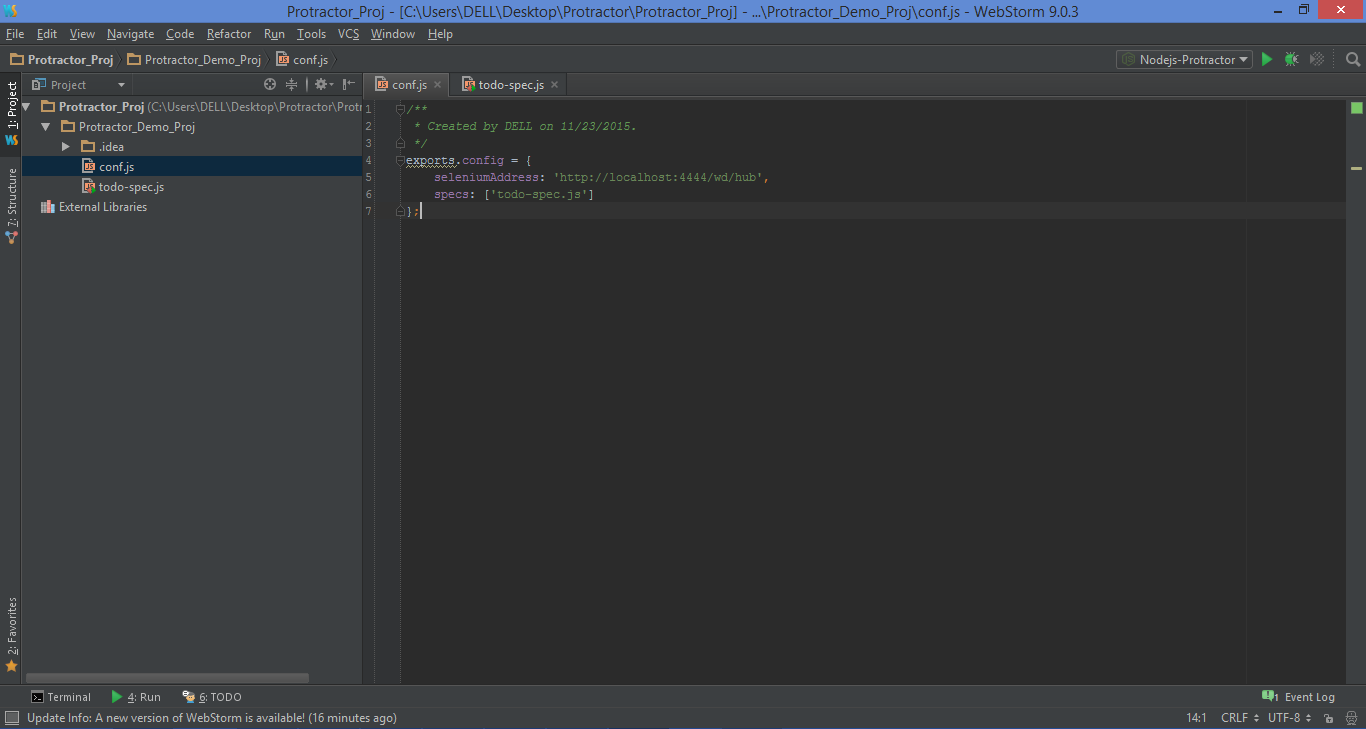The image size is (1366, 729).
Task: Fold the closing brace region on line 7
Action: tap(400, 211)
